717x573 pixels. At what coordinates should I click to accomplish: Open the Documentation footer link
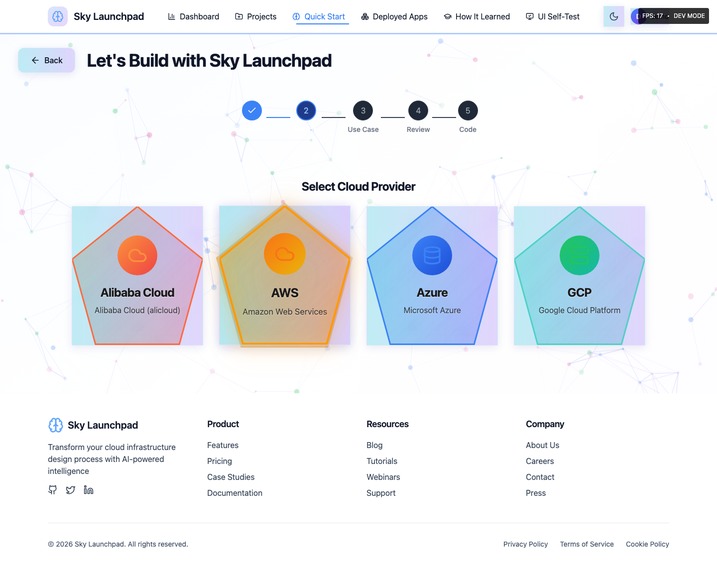(x=235, y=493)
